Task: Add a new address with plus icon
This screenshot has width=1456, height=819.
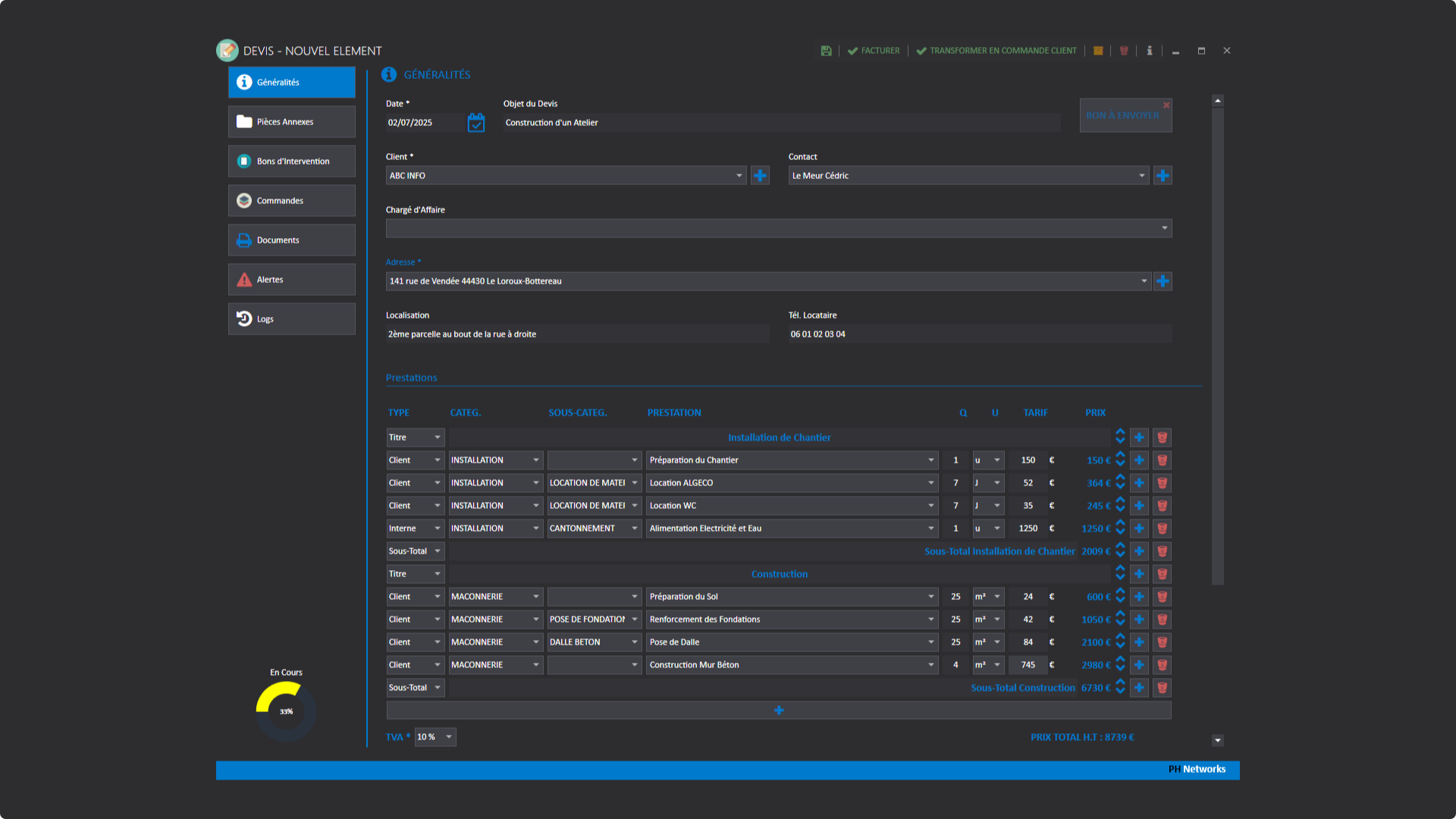Action: tap(1163, 281)
